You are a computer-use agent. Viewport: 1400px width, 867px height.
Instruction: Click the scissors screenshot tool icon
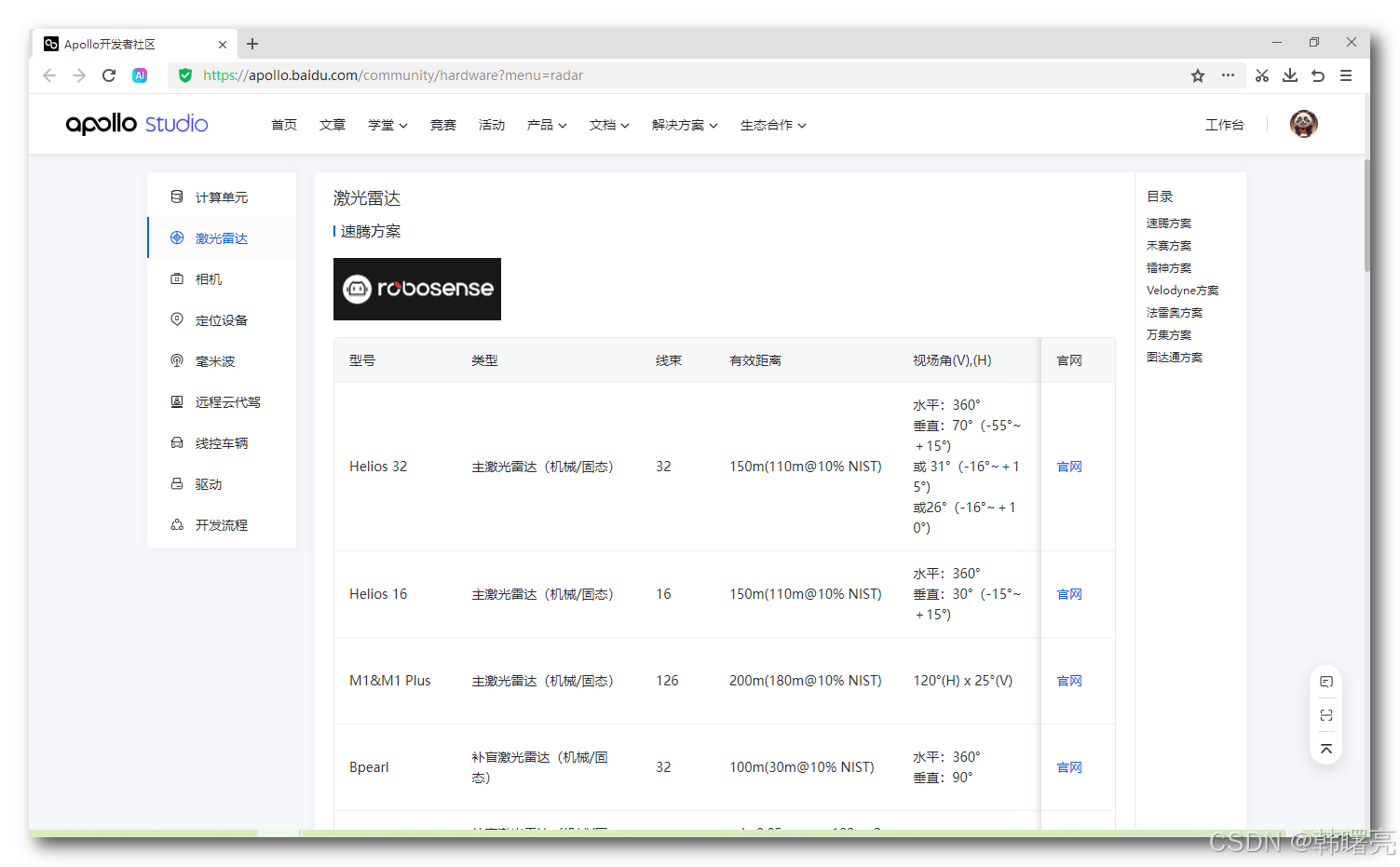(1262, 75)
